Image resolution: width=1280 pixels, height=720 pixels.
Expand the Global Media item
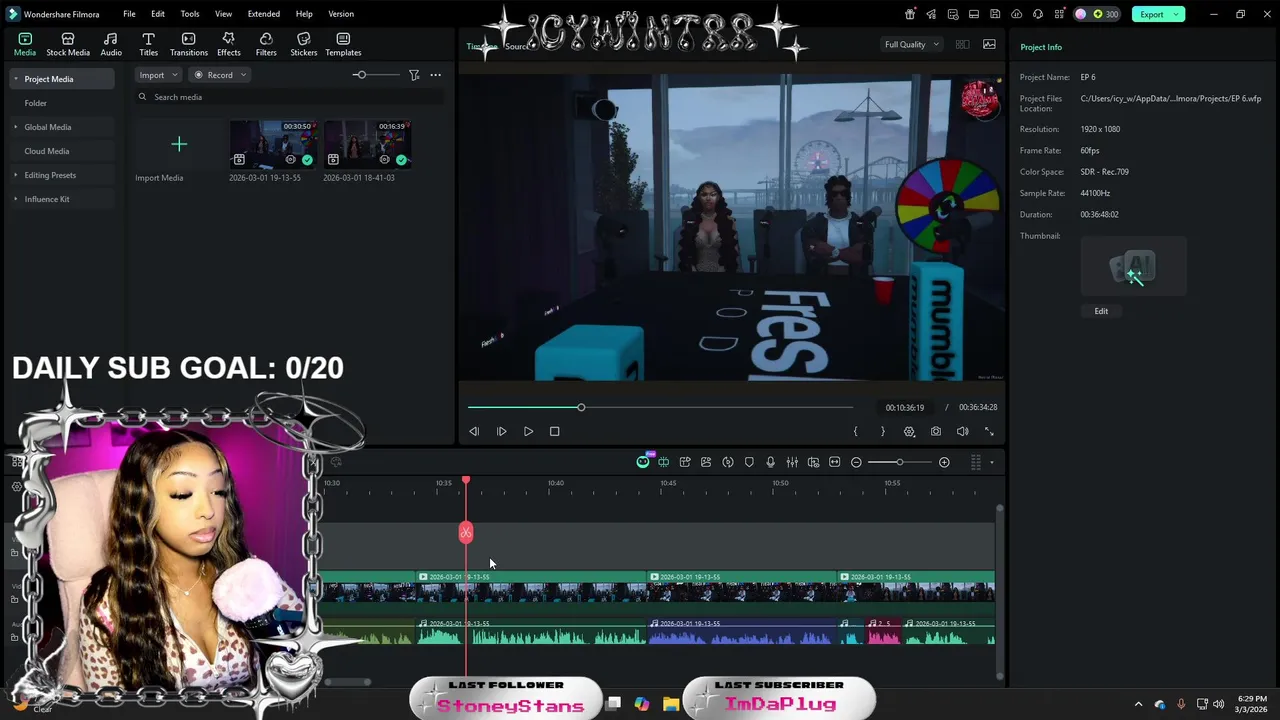click(15, 127)
